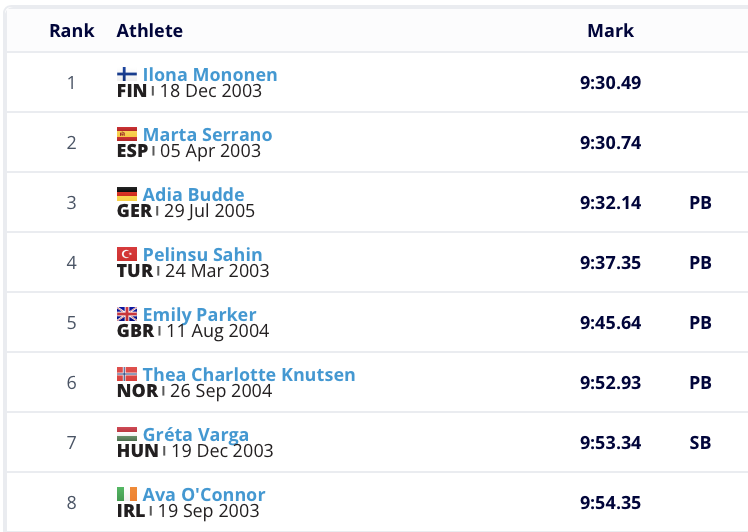Viewport: 748px width, 532px height.
Task: Click the Germany flag next to Adia Budde
Action: [127, 194]
